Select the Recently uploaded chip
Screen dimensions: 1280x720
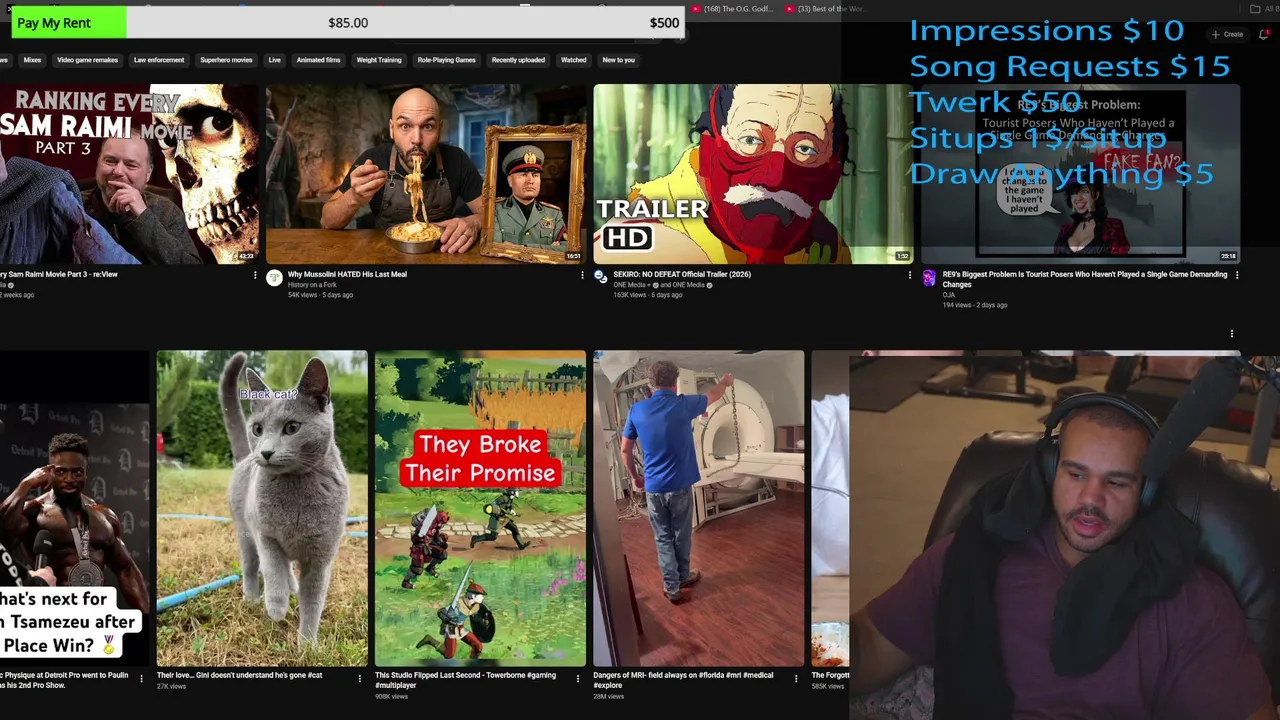[x=518, y=60]
